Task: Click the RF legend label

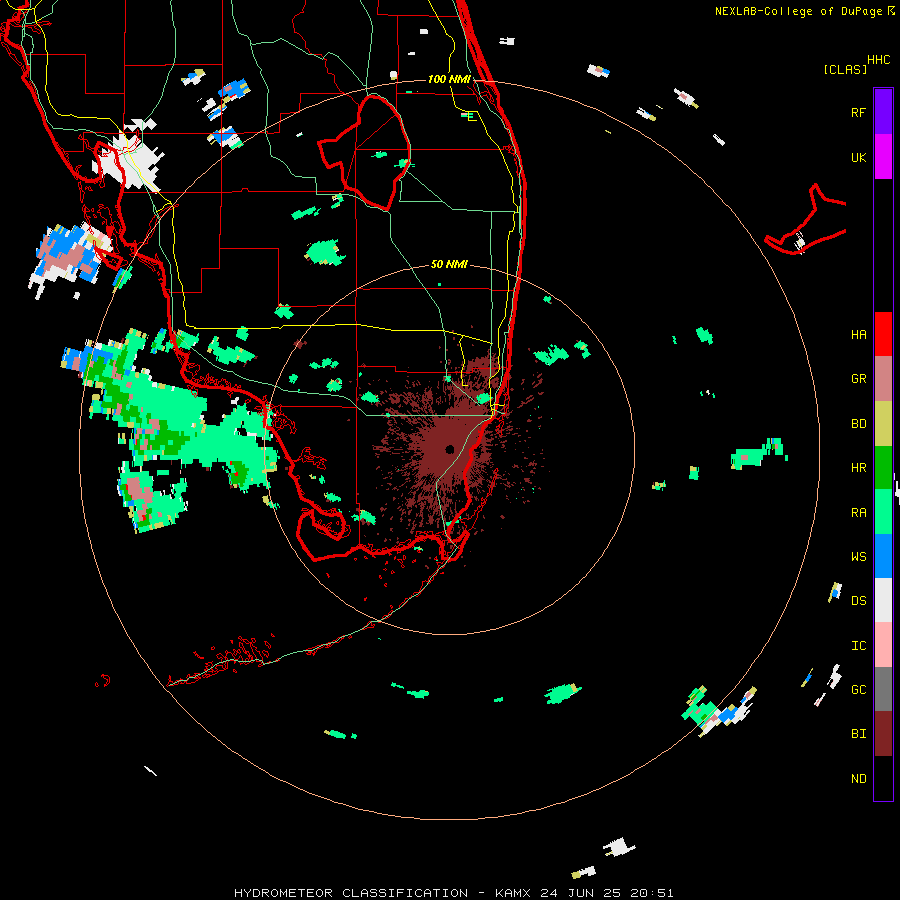Action: point(858,112)
